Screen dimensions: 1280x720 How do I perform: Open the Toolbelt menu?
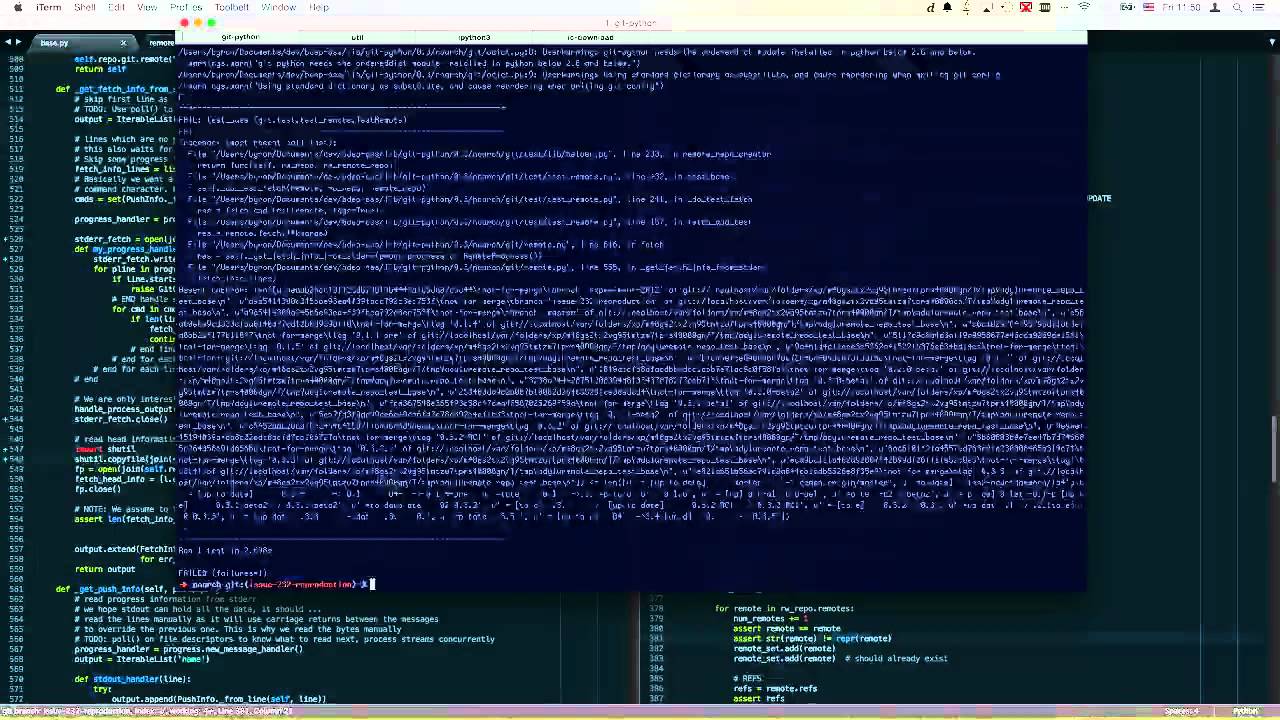(231, 7)
